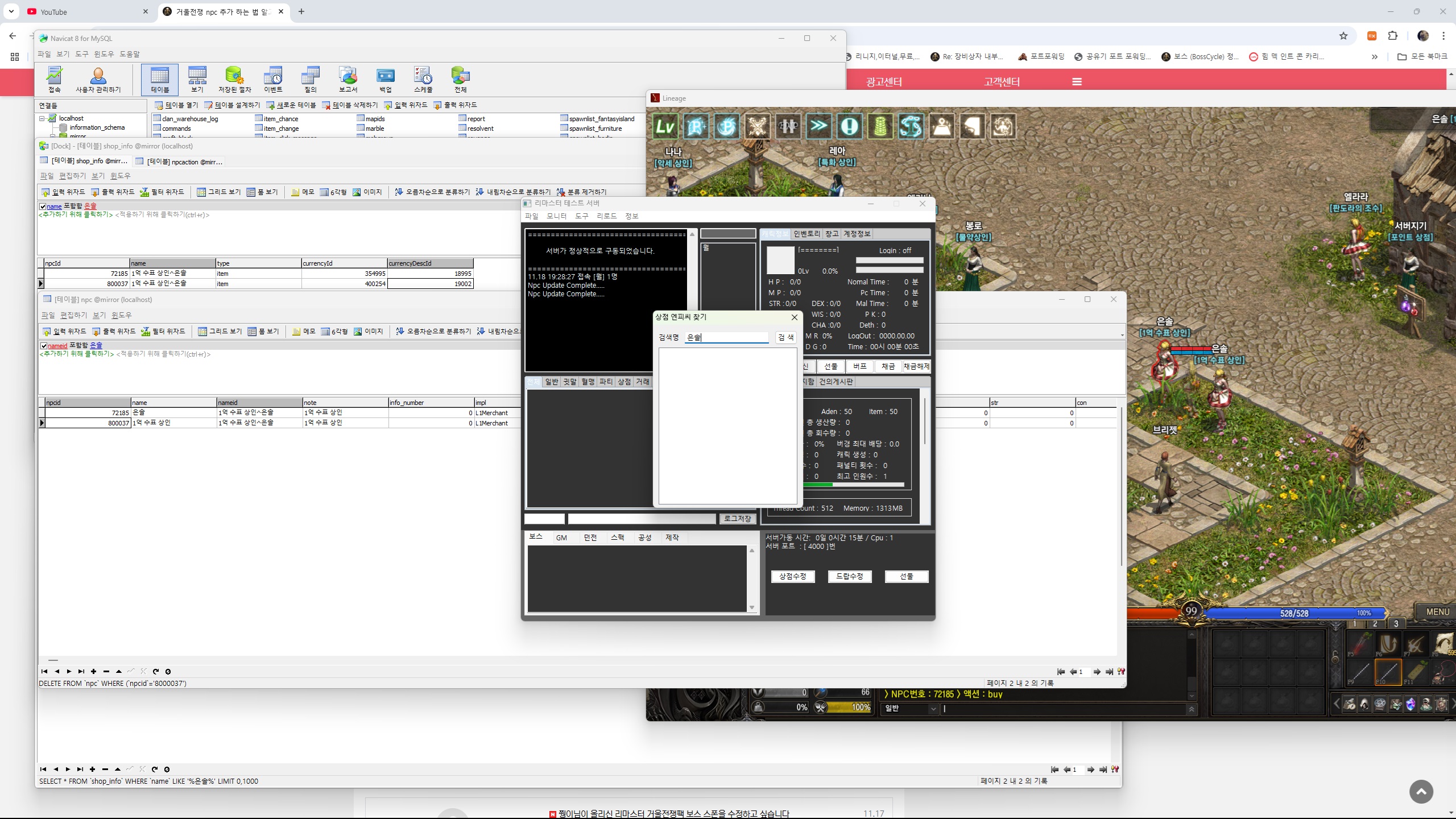Select the GM tab in server window
Viewport: 1456px width, 819px height.
click(x=561, y=537)
